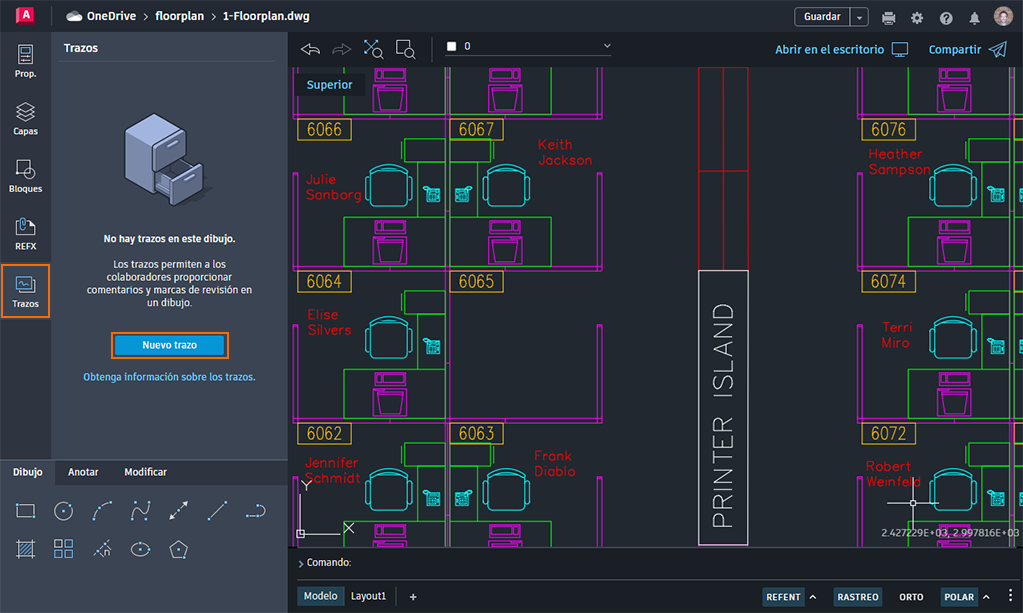
Task: Navigate to OneDrive breadcrumb
Action: click(x=101, y=16)
